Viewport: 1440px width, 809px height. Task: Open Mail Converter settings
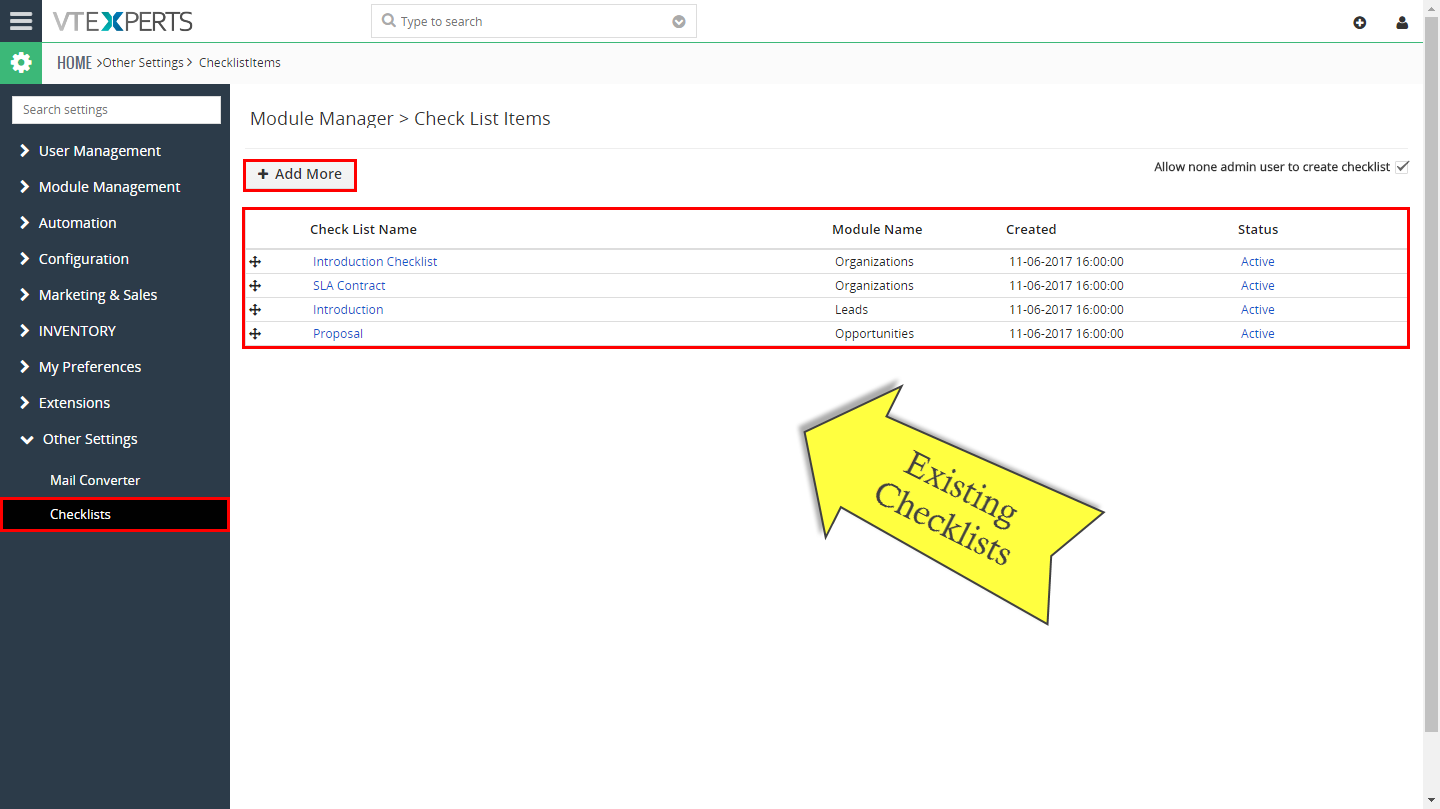click(x=95, y=480)
